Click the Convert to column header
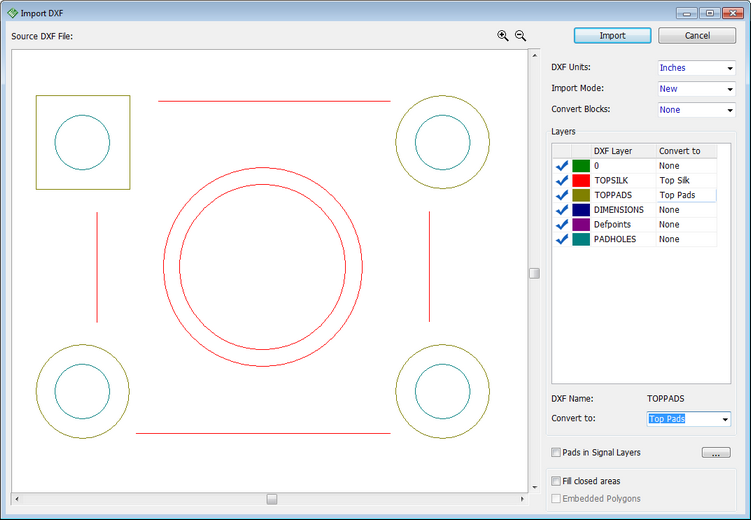This screenshot has height=520, width=751. (x=686, y=151)
